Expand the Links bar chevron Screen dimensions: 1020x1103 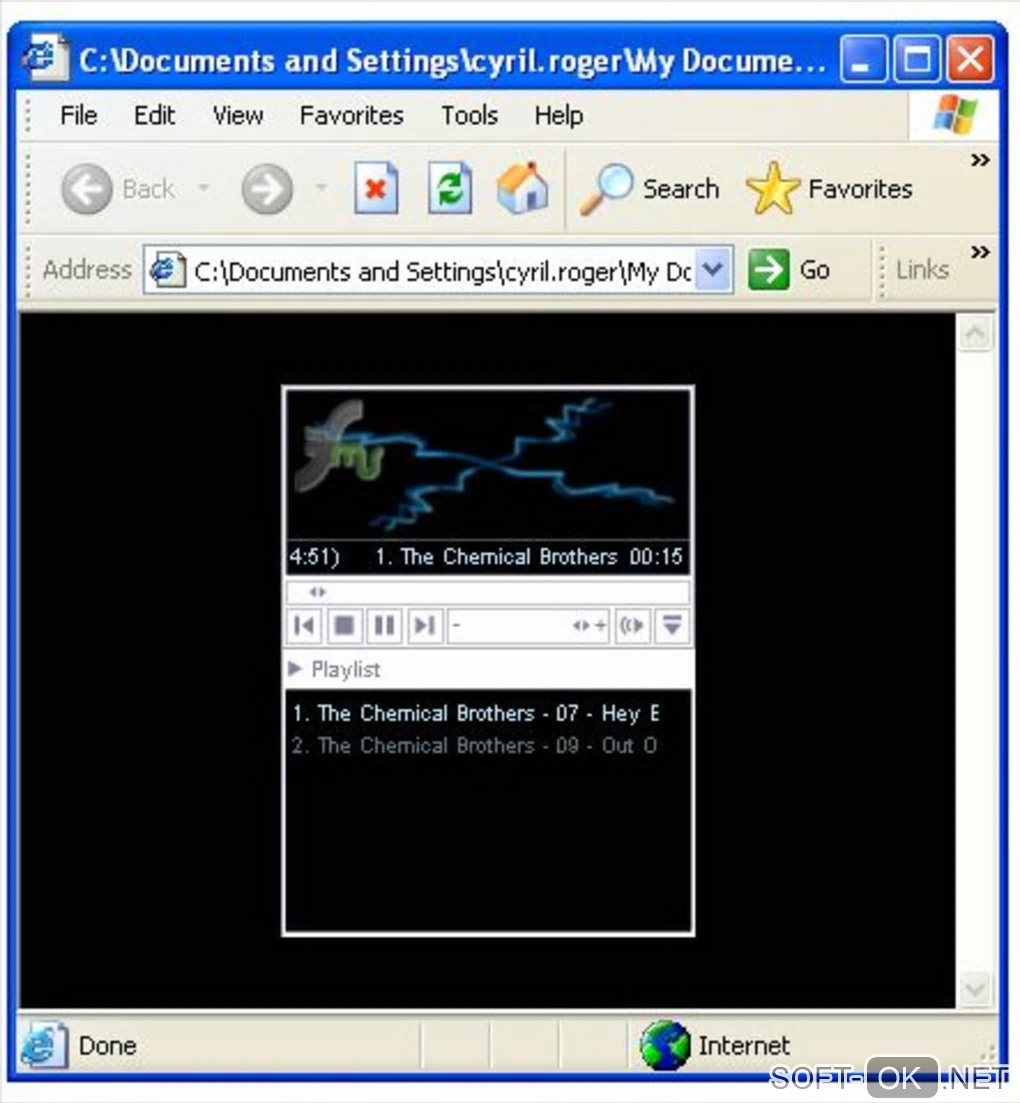[980, 252]
